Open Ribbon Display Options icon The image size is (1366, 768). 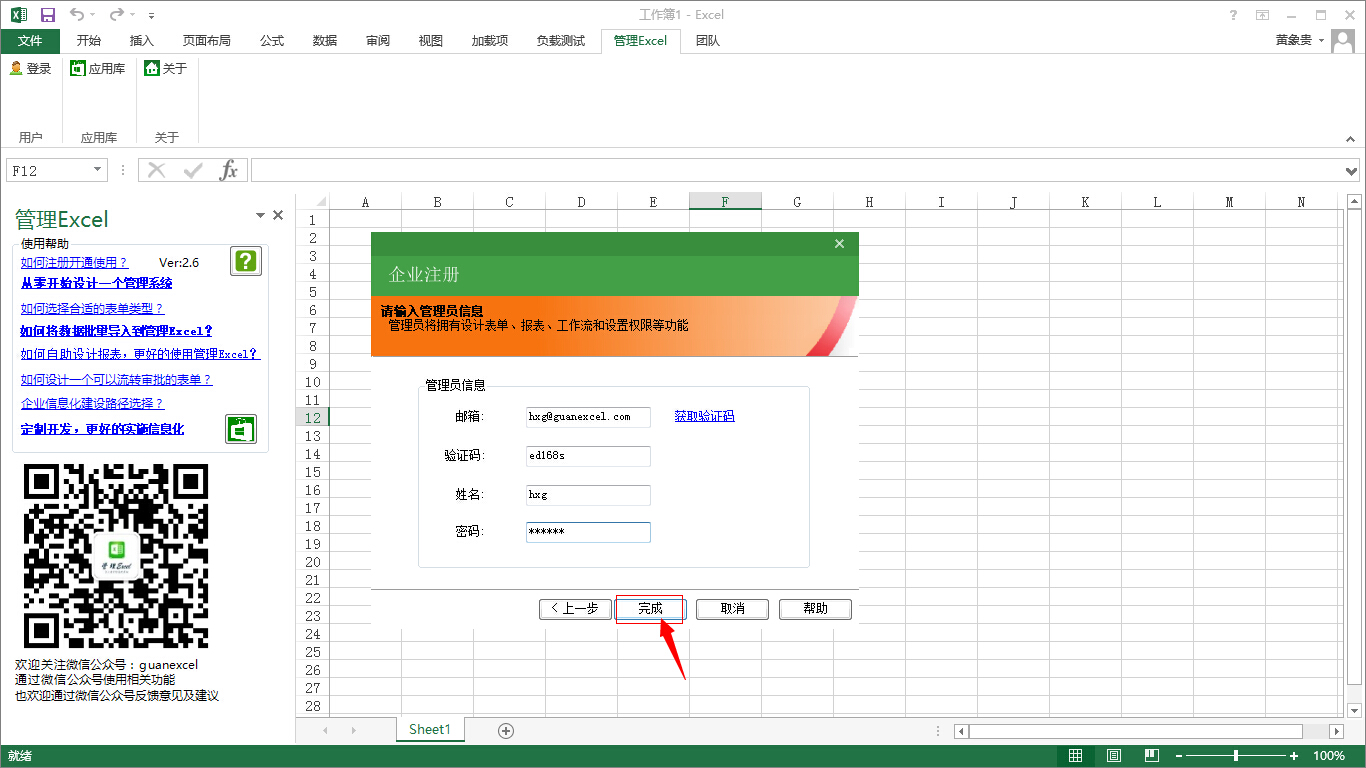[x=1263, y=15]
